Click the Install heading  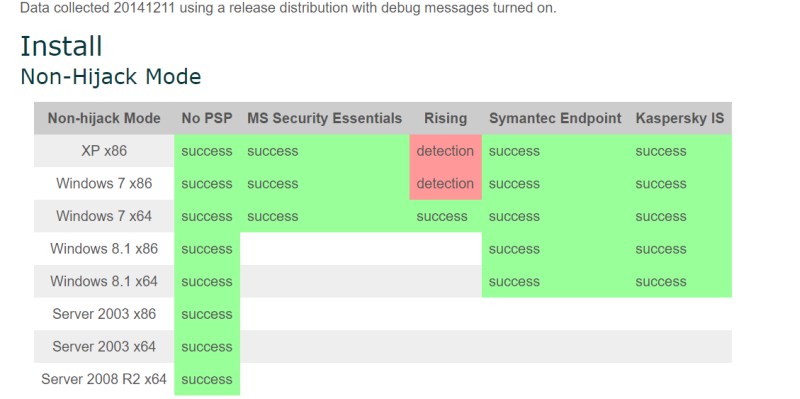pos(61,46)
